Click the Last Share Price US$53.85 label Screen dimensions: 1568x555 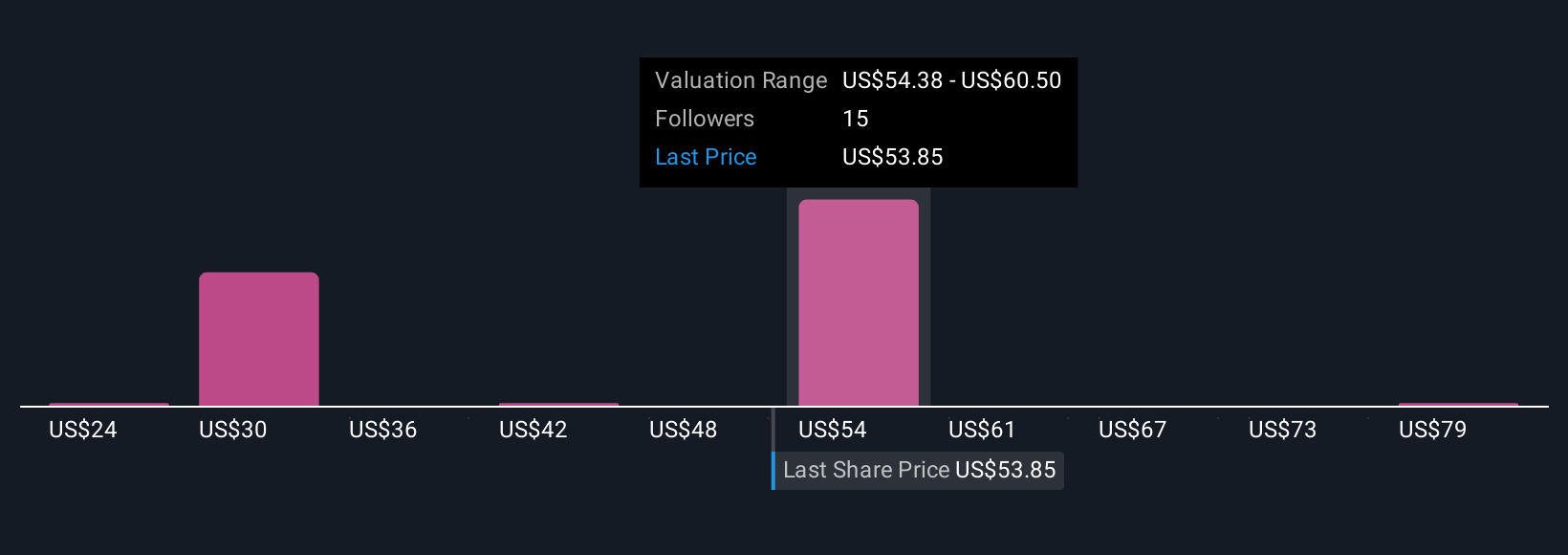[x=919, y=470]
